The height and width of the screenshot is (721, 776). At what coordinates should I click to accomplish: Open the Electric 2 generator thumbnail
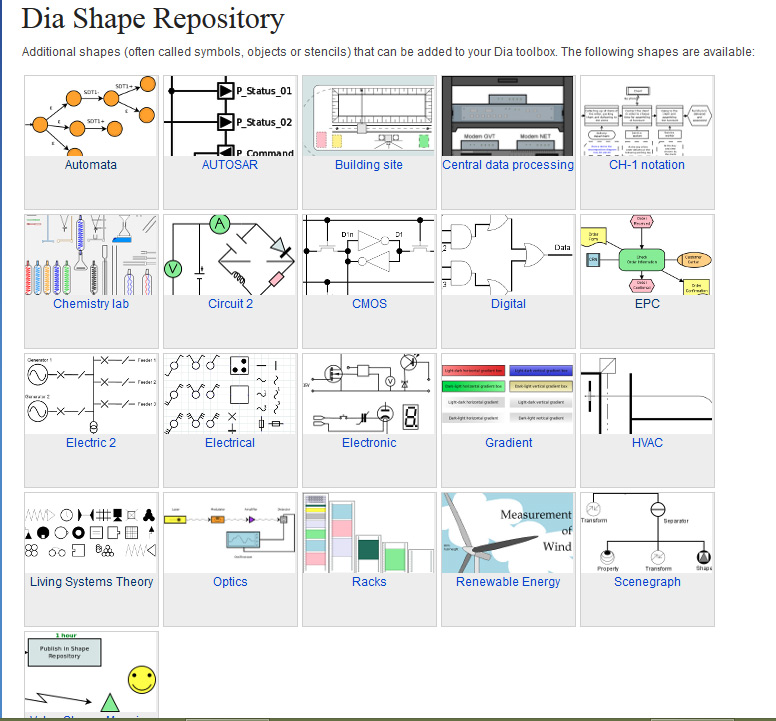pos(91,394)
